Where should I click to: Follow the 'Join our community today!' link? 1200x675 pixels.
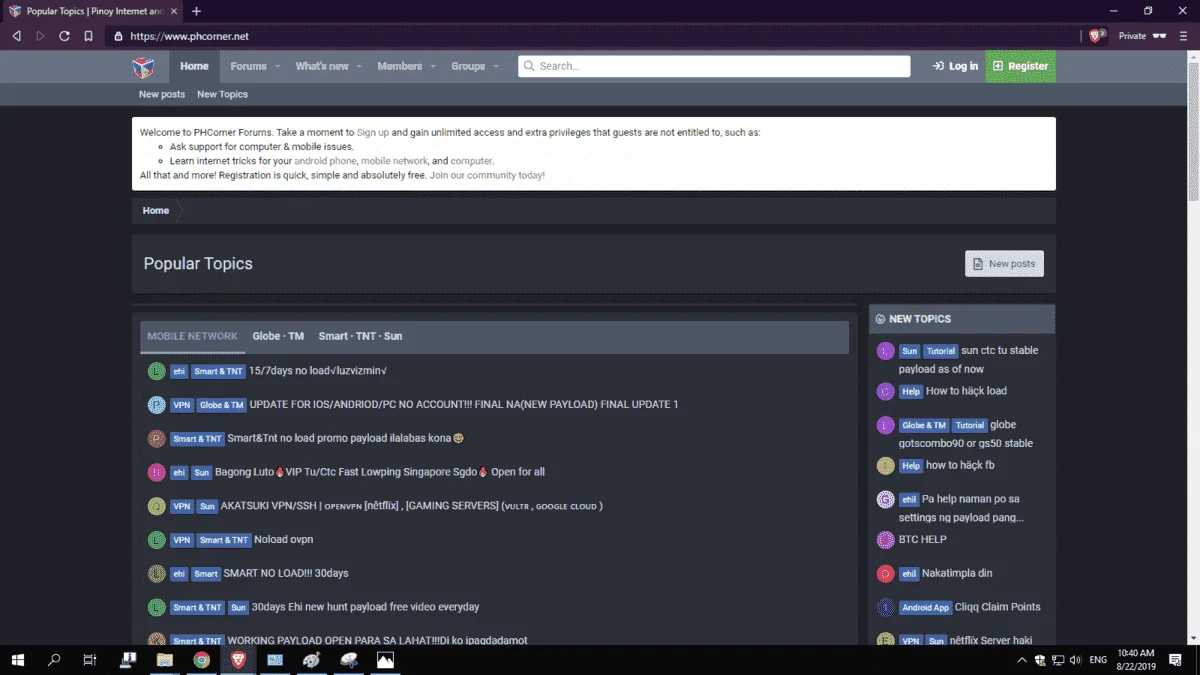tap(487, 175)
